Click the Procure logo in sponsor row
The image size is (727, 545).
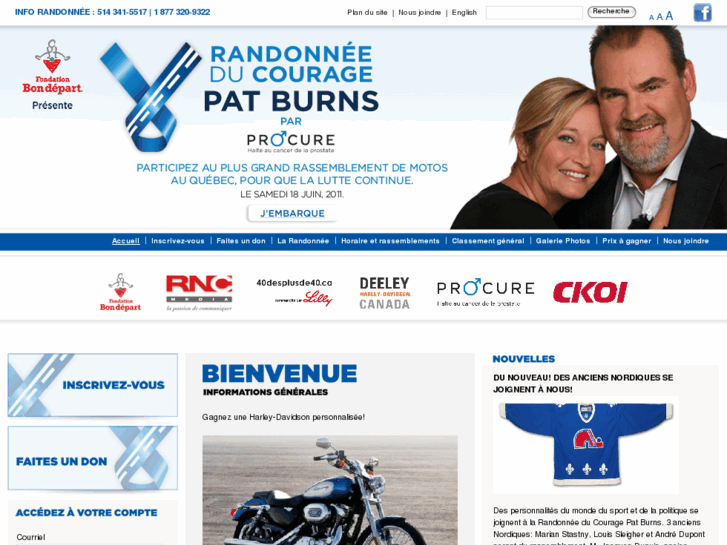485,293
